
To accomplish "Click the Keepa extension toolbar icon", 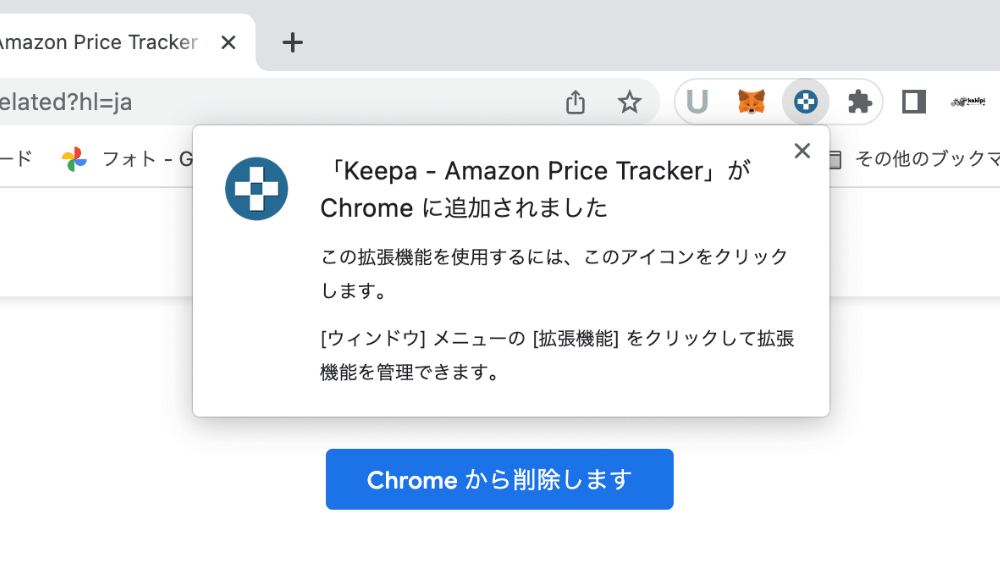I will (x=805, y=101).
